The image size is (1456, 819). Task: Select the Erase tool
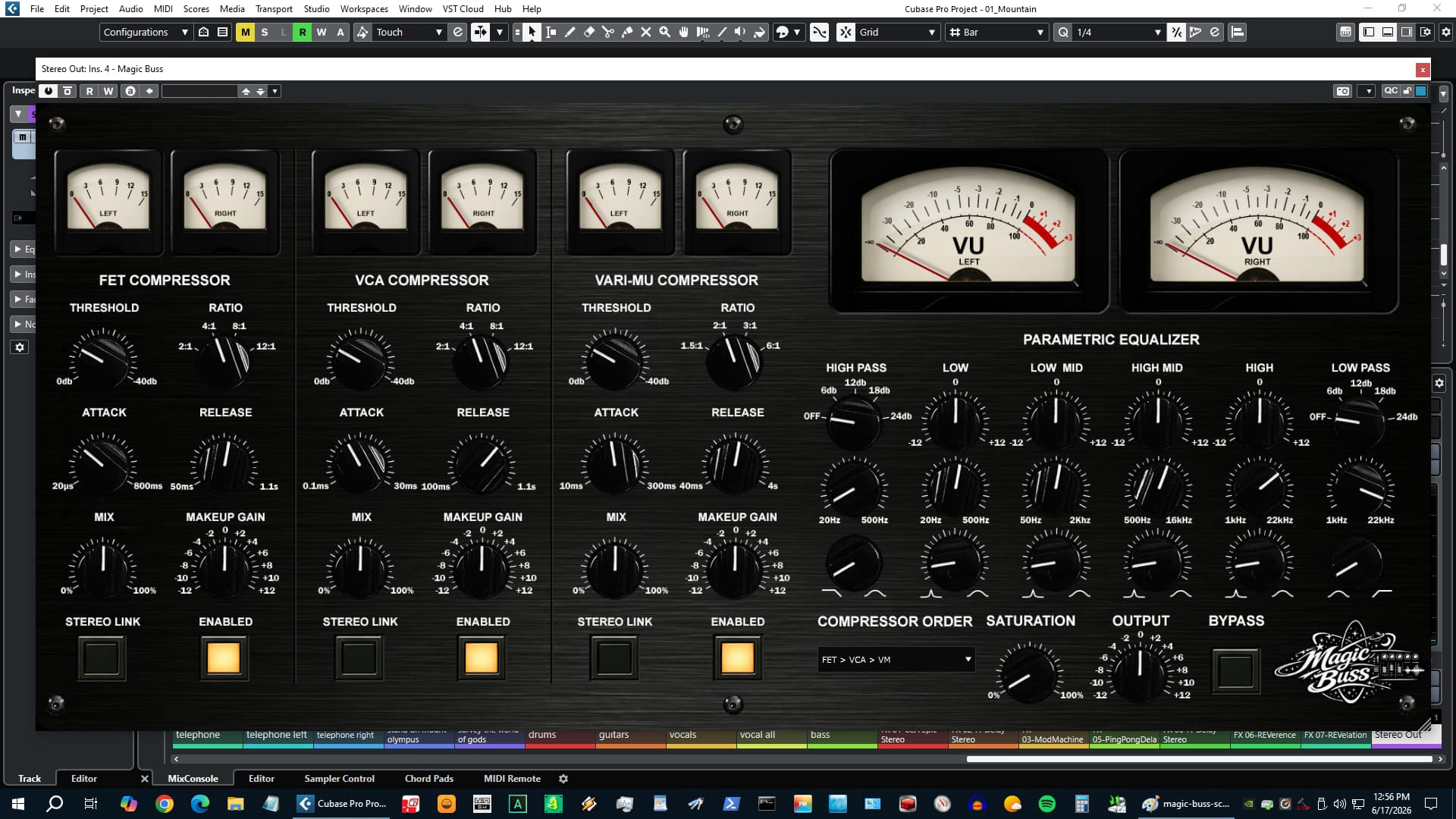588,32
